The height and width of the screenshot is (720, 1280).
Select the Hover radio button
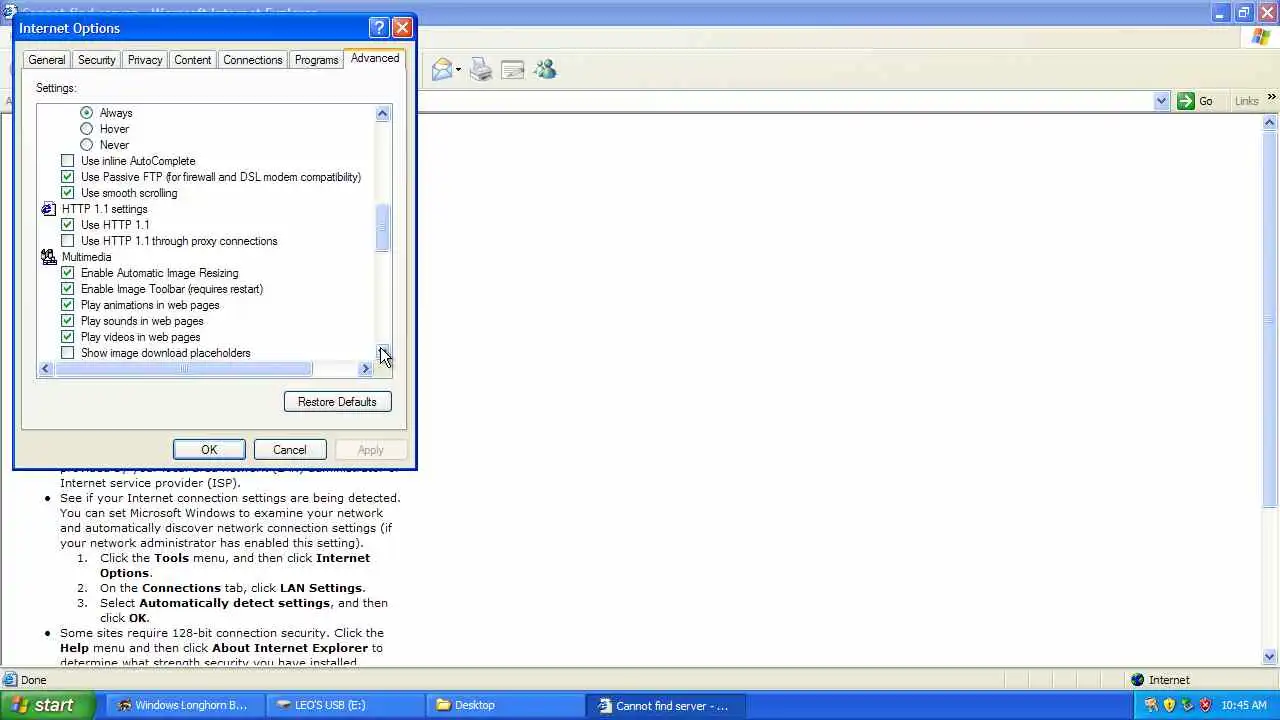(x=87, y=129)
